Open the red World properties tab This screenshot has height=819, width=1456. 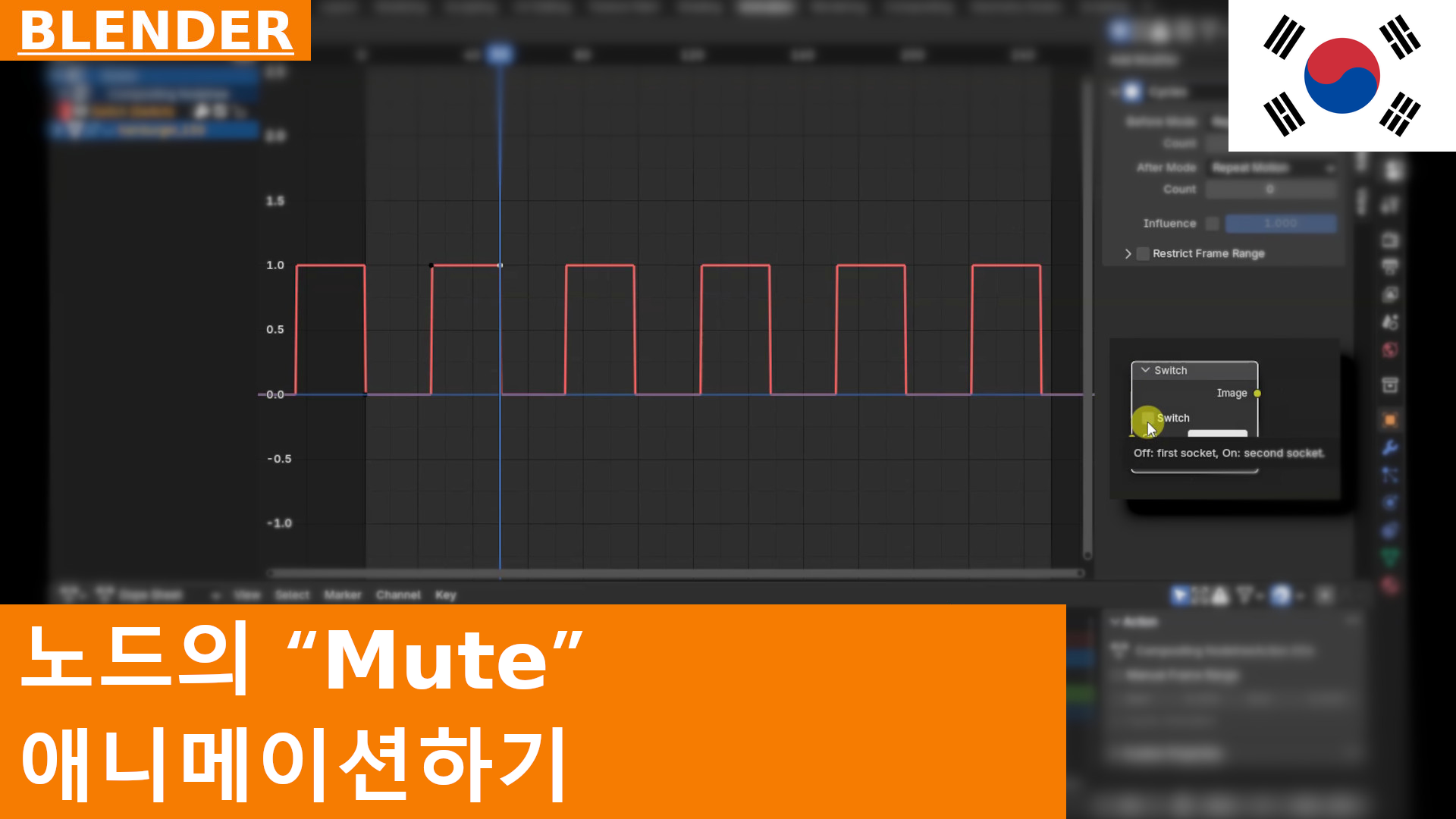point(1390,350)
